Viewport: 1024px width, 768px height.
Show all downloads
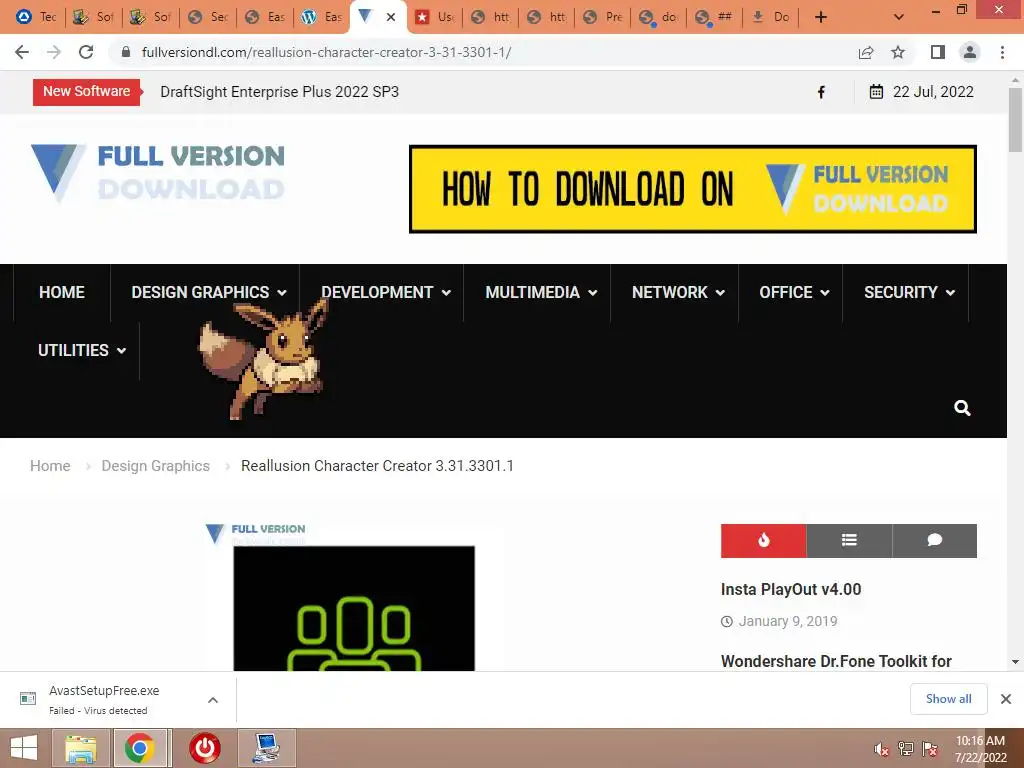coord(948,699)
